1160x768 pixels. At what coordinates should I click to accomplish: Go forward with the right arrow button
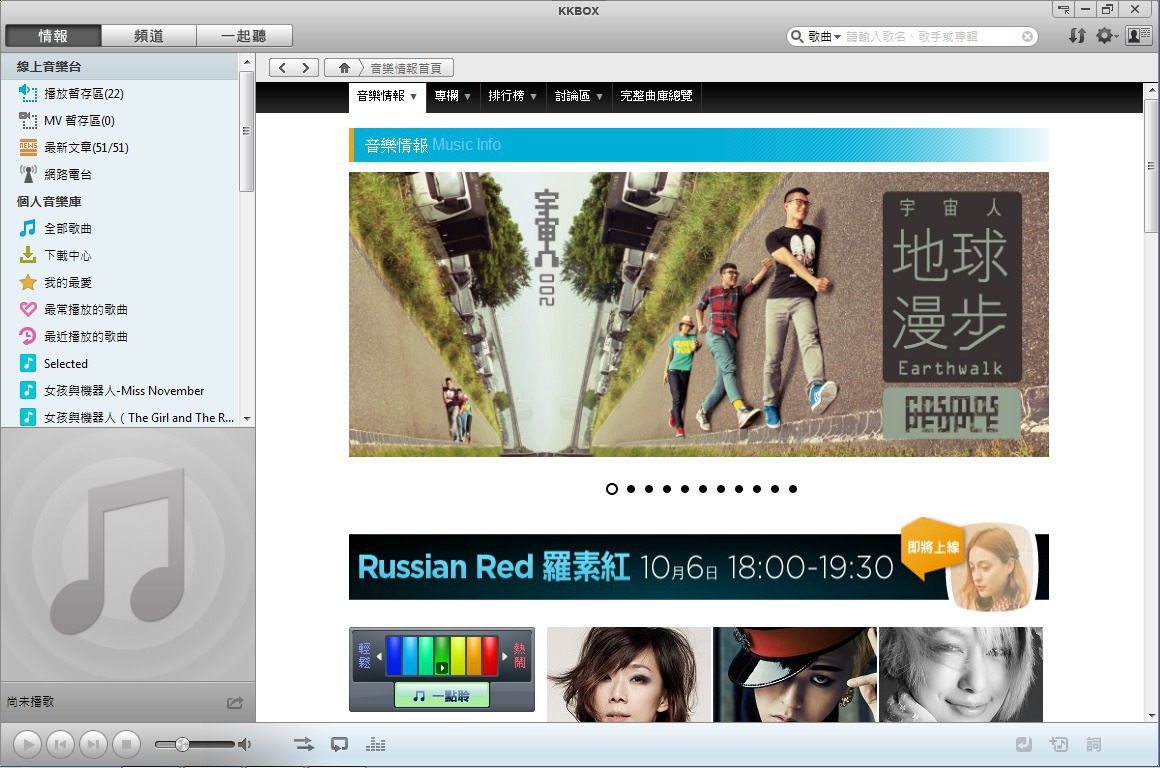coord(306,68)
